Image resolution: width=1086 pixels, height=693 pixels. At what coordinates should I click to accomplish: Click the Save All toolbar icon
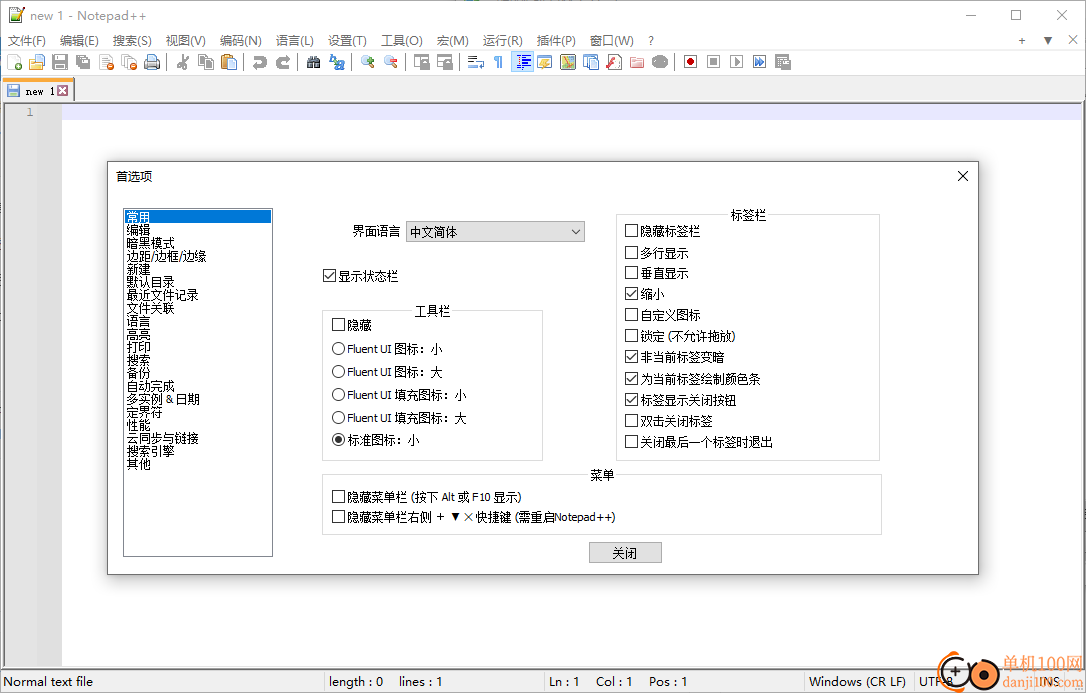83,62
